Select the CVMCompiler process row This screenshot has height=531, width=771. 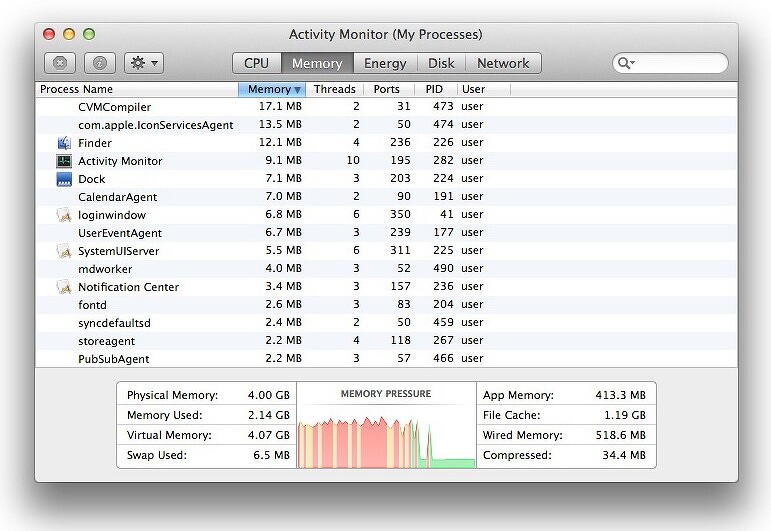click(x=386, y=107)
